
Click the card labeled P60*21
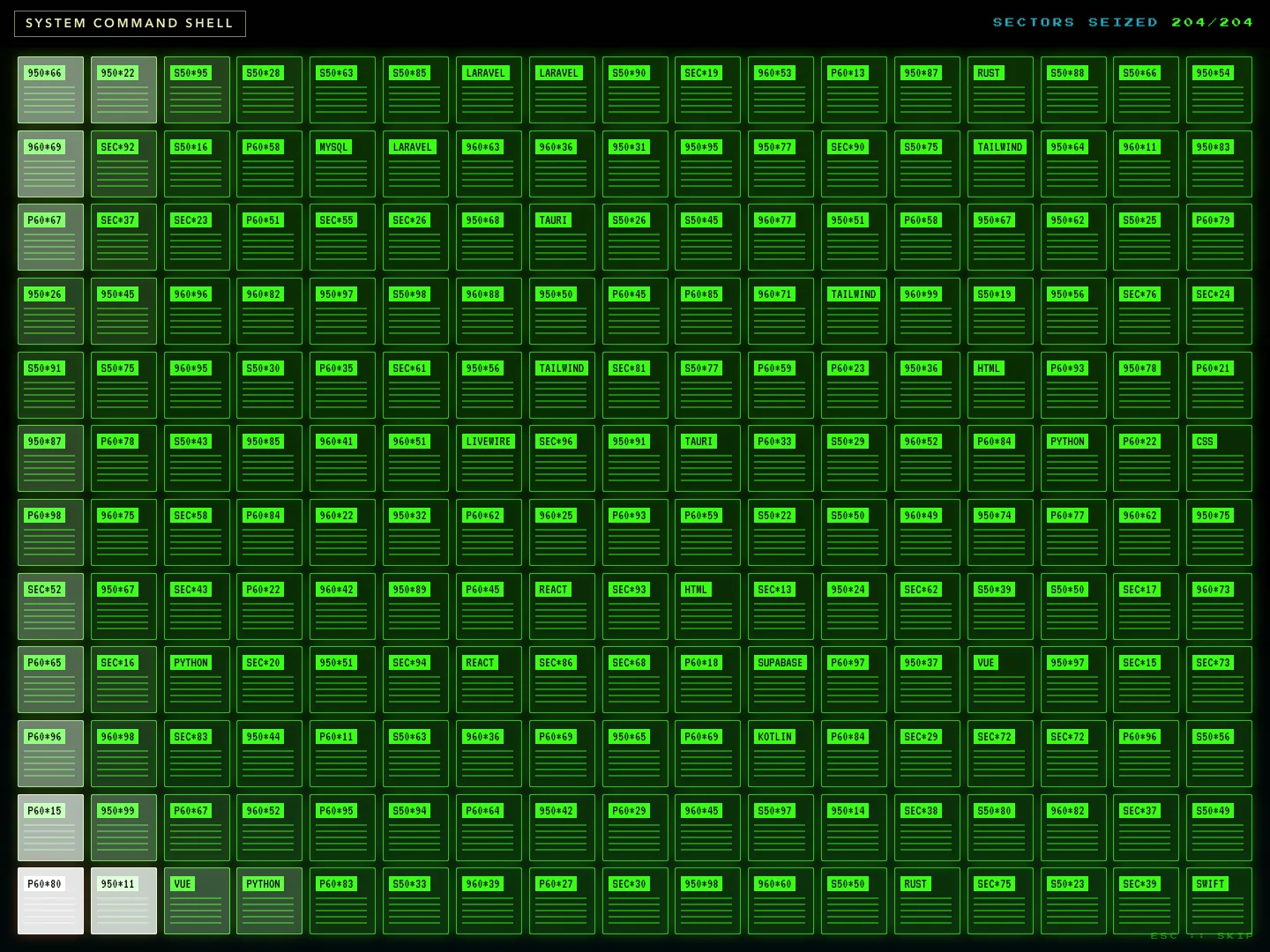1219,385
